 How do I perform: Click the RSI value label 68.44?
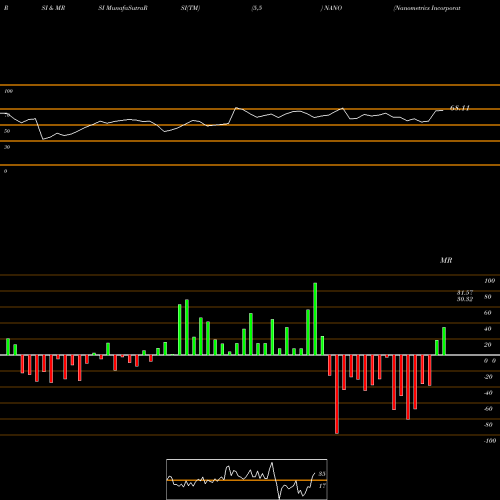point(460,108)
